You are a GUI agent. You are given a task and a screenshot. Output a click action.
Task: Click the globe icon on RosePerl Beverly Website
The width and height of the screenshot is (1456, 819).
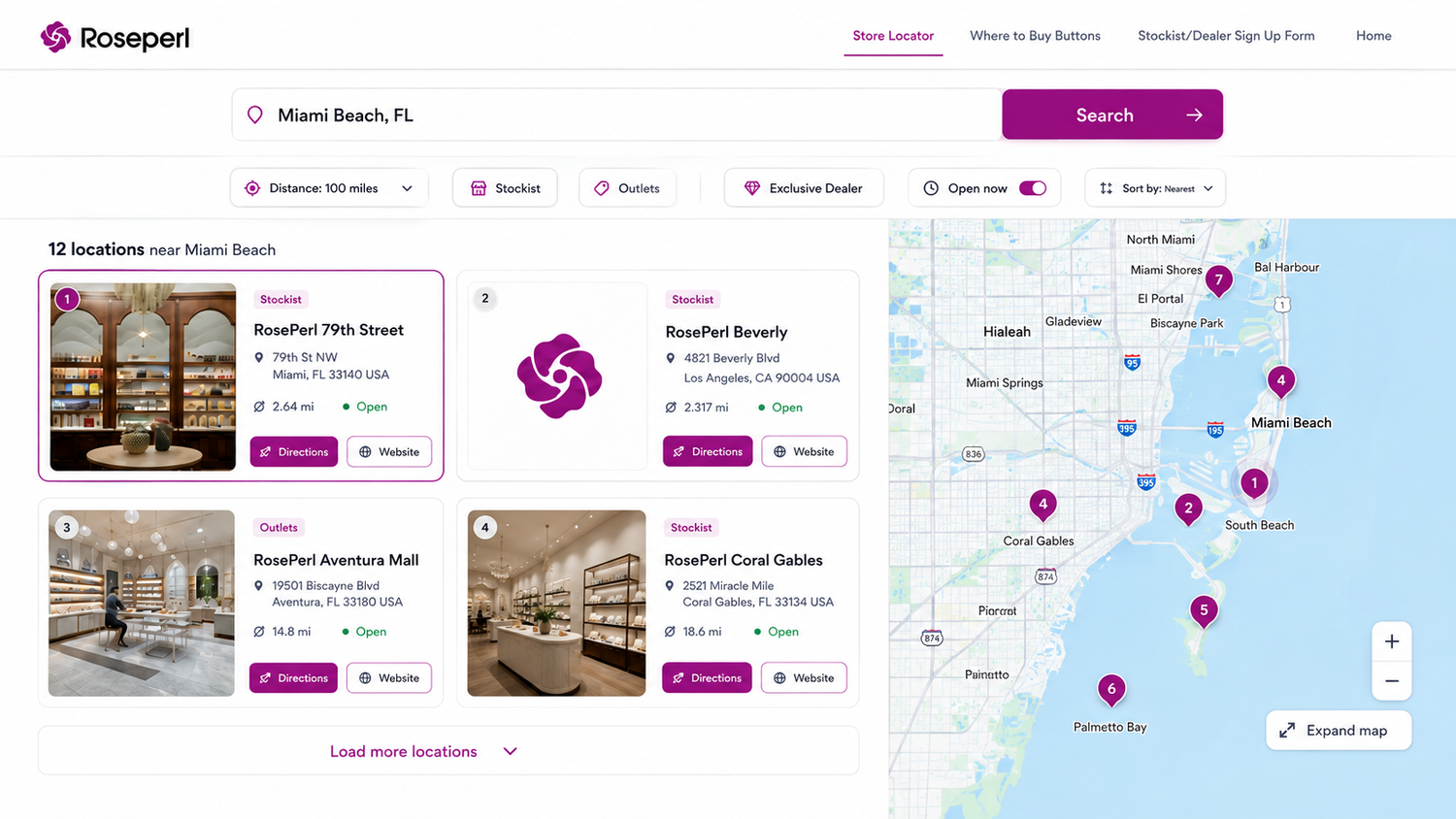click(x=779, y=451)
